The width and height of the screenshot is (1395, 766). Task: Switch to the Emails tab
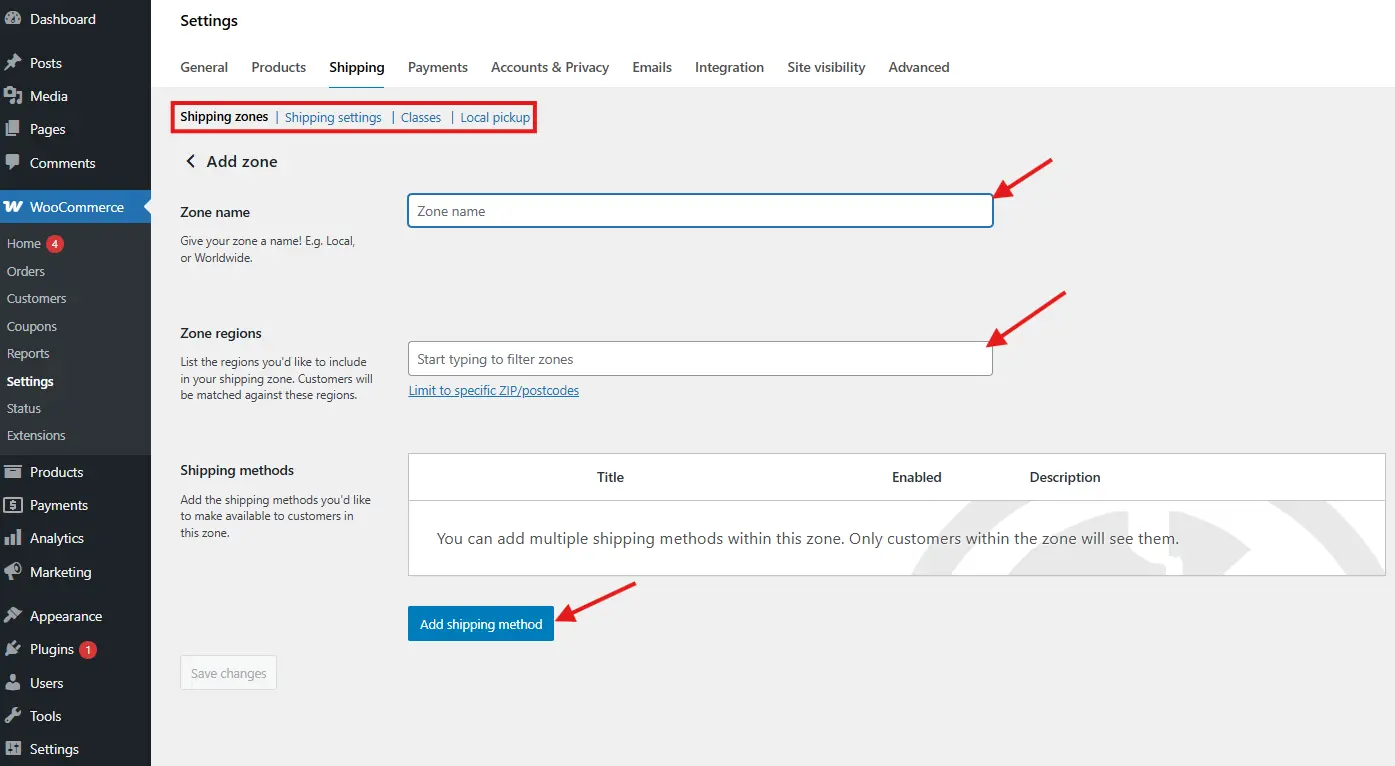pyautogui.click(x=652, y=67)
